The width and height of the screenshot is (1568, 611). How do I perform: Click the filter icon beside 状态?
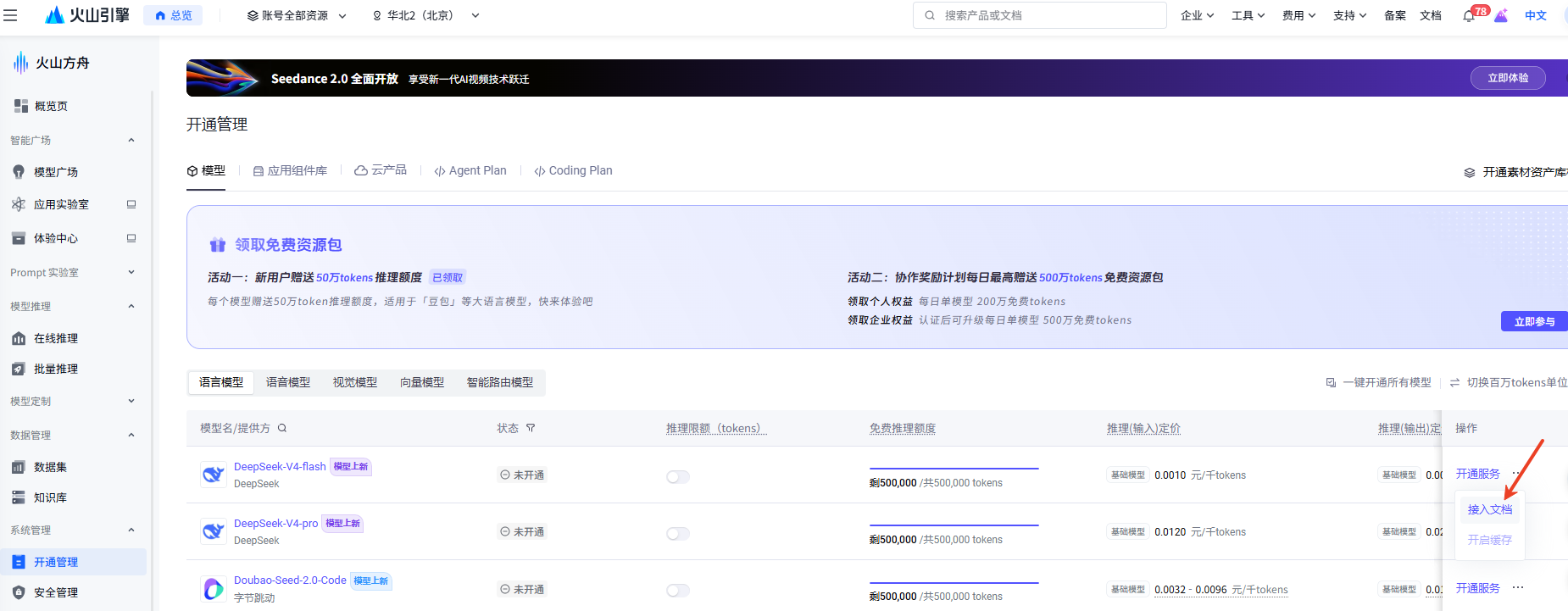pyautogui.click(x=531, y=428)
